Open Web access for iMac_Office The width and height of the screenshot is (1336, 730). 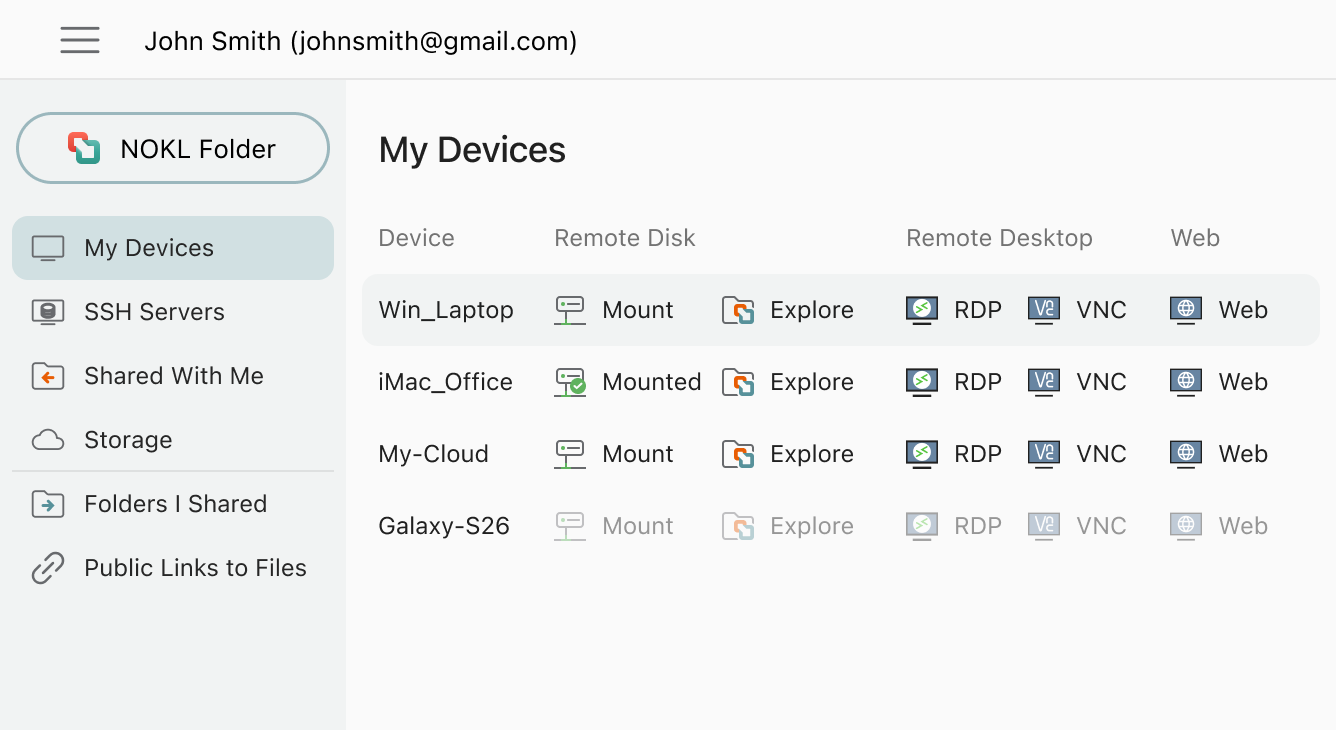click(x=1243, y=382)
